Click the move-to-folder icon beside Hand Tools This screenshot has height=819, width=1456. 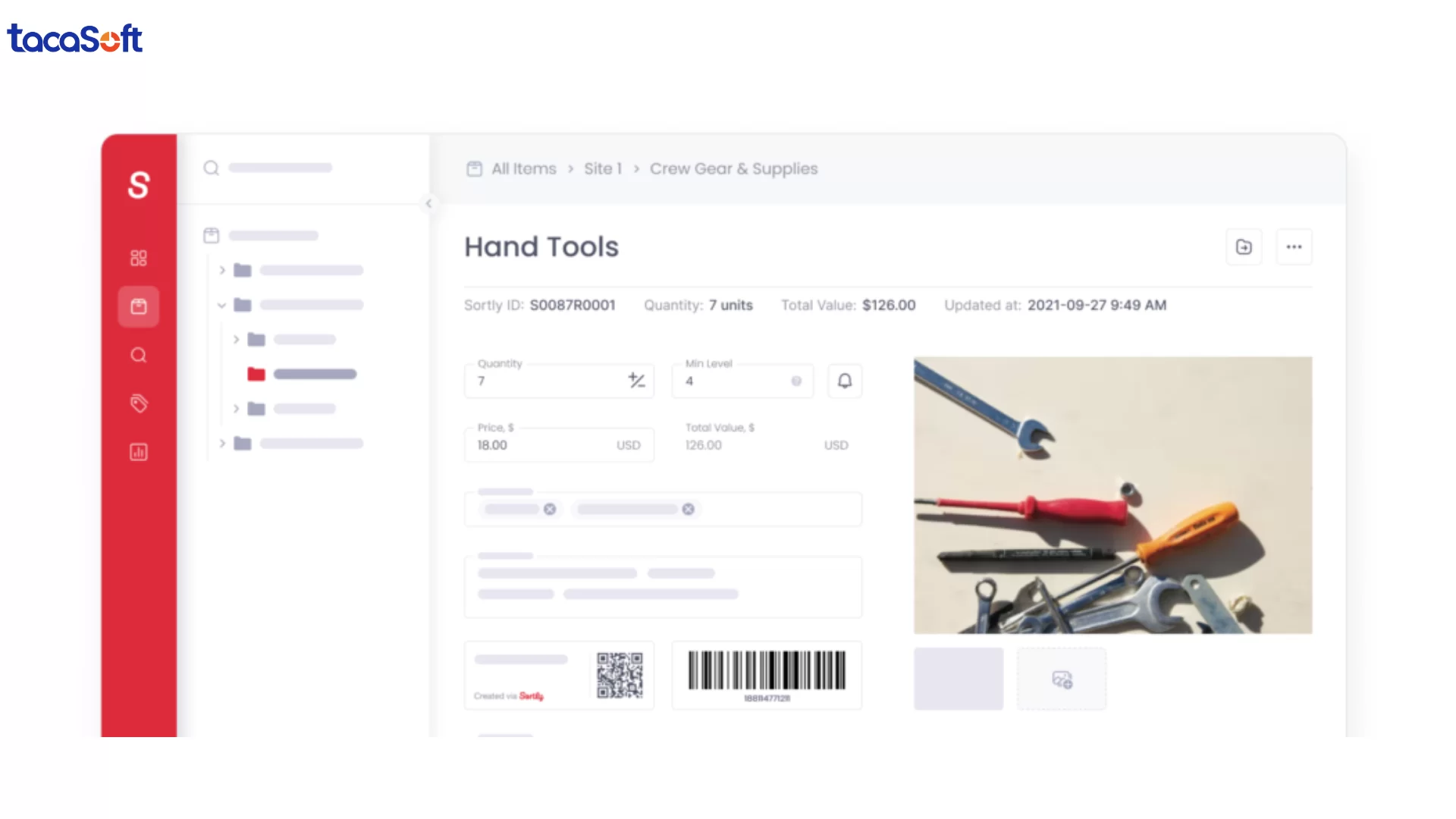click(1244, 247)
